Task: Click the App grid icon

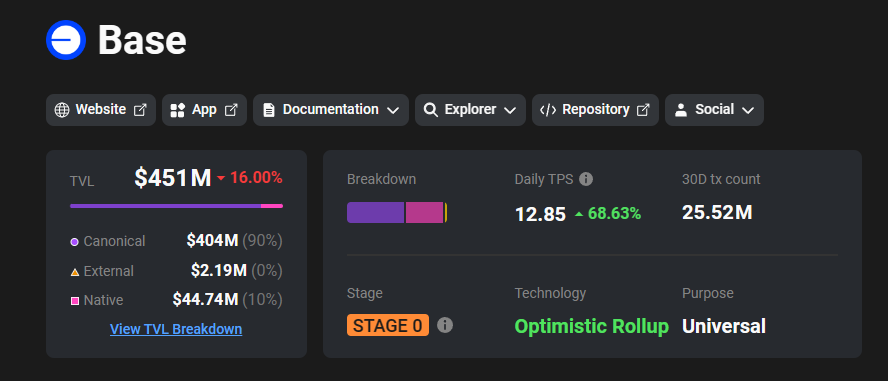Action: (x=178, y=110)
